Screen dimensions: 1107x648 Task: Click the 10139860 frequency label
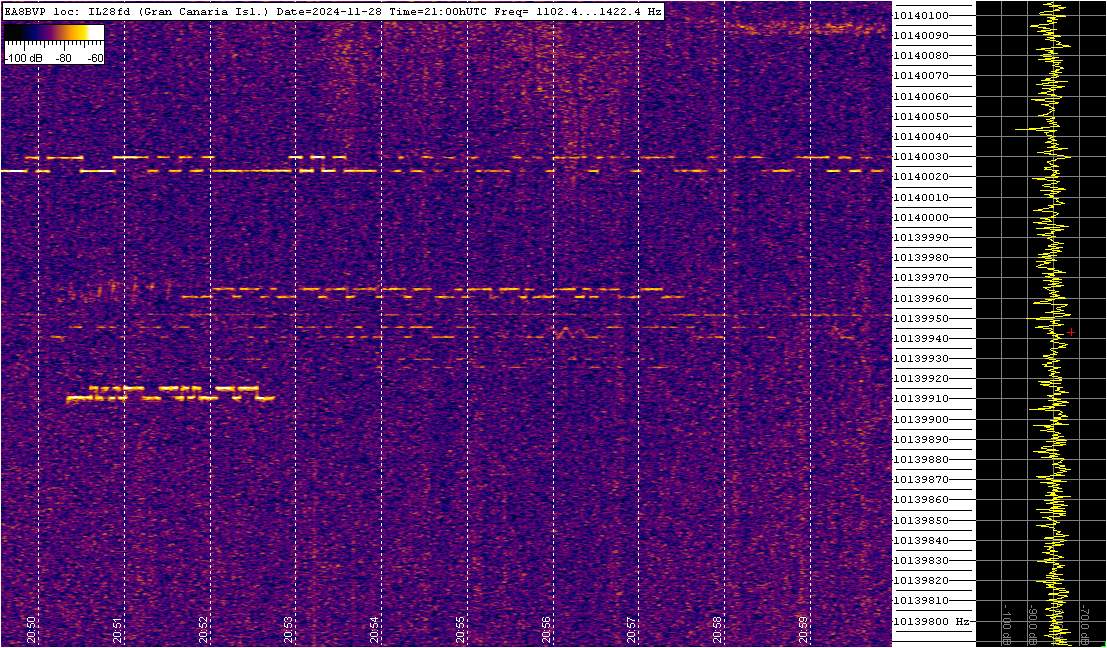(x=921, y=500)
